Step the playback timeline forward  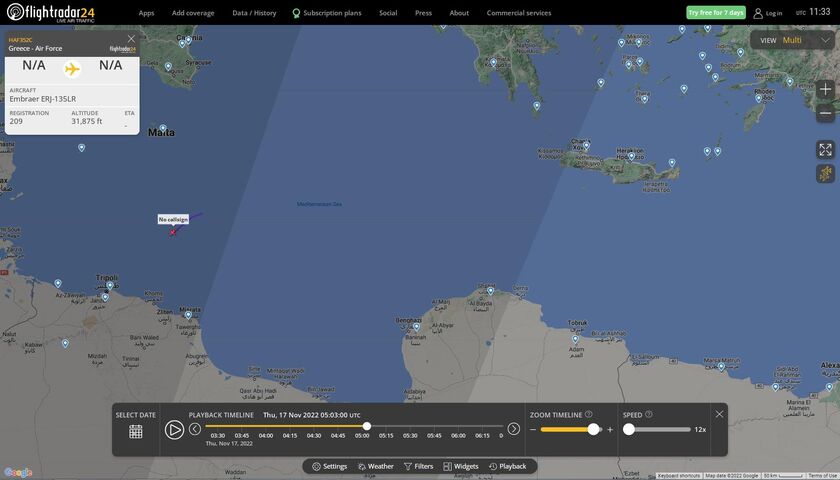tap(513, 429)
